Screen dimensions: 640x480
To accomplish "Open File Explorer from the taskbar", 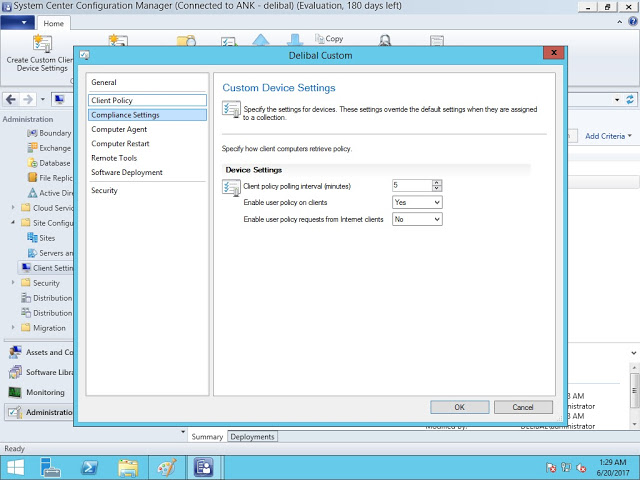I will point(128,467).
